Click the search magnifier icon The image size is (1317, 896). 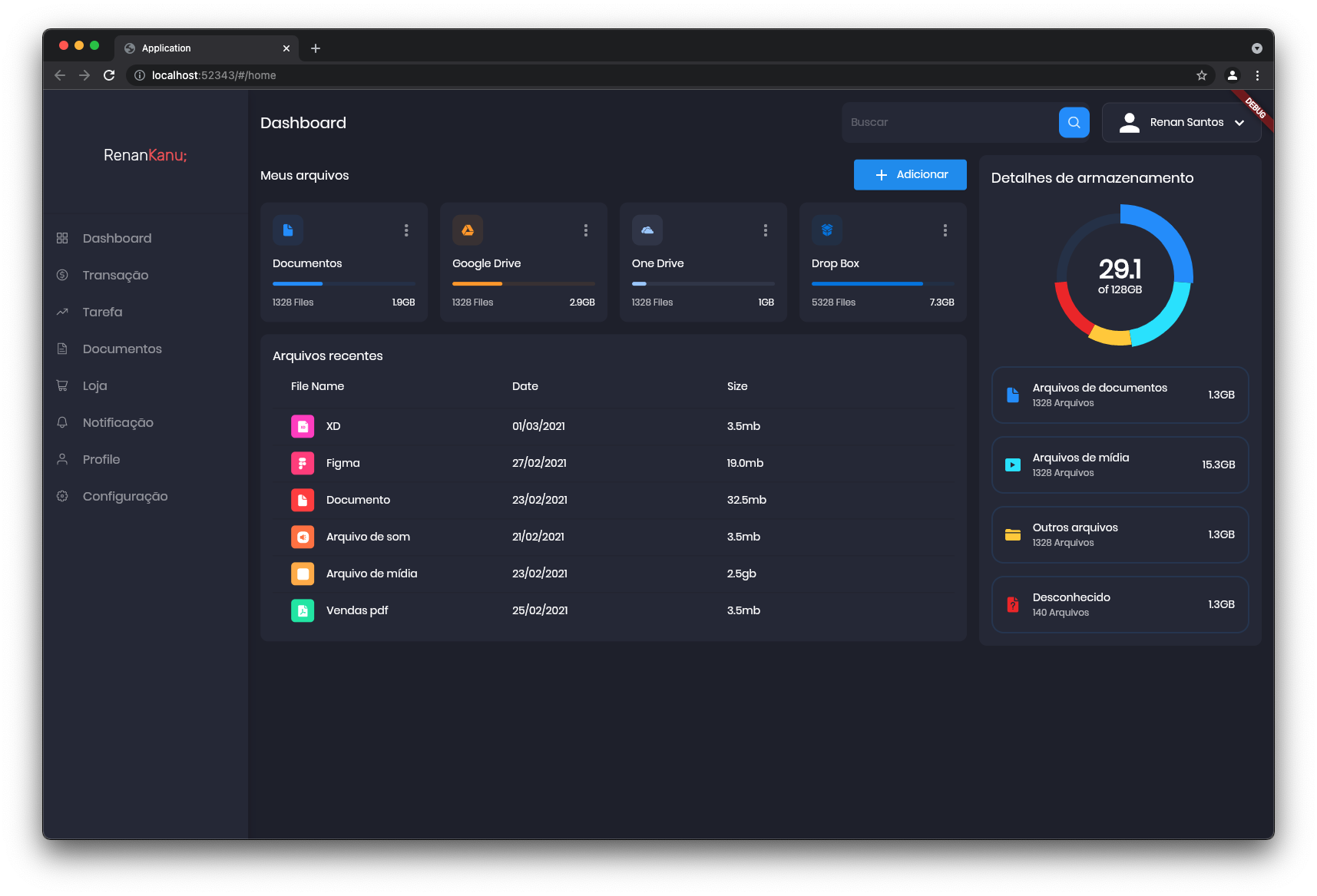(x=1074, y=122)
